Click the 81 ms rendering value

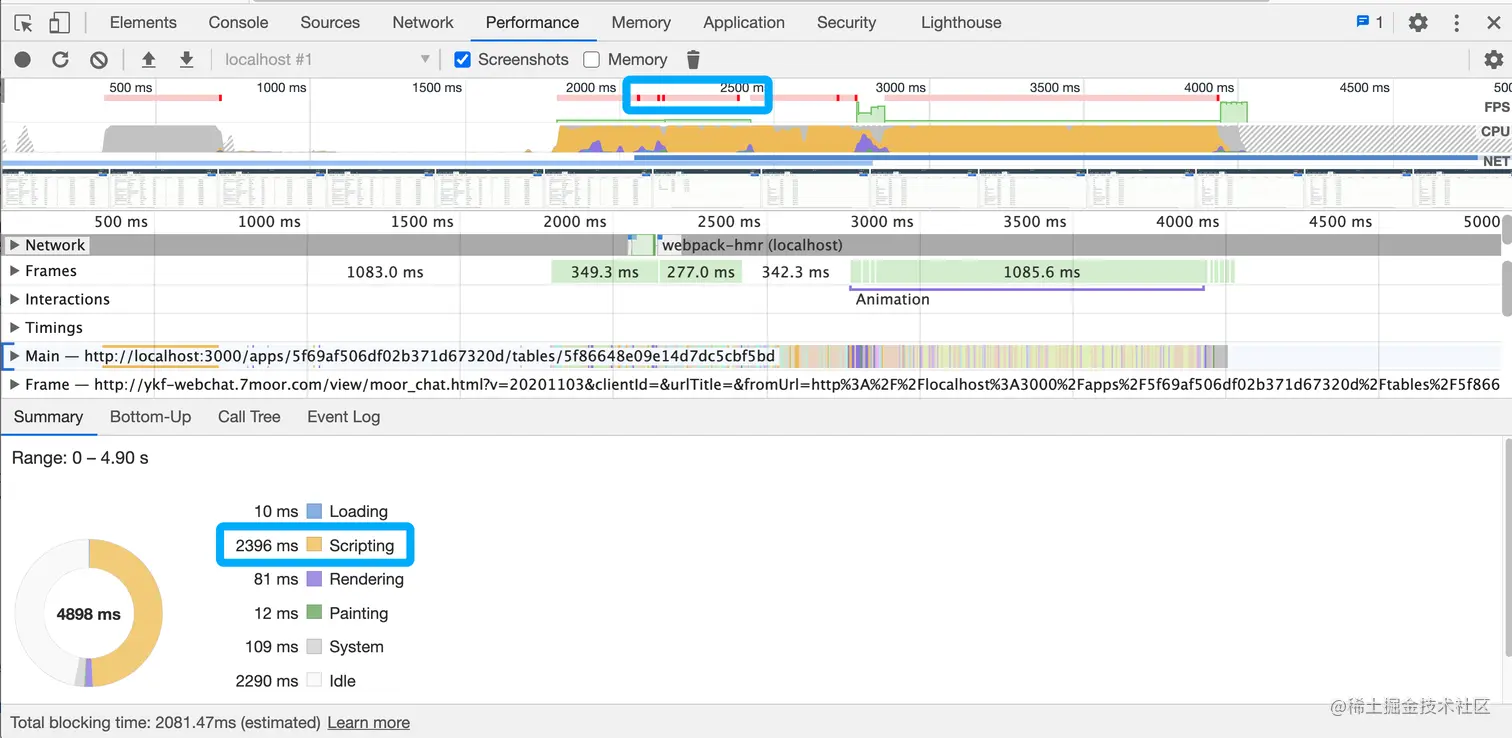(276, 579)
